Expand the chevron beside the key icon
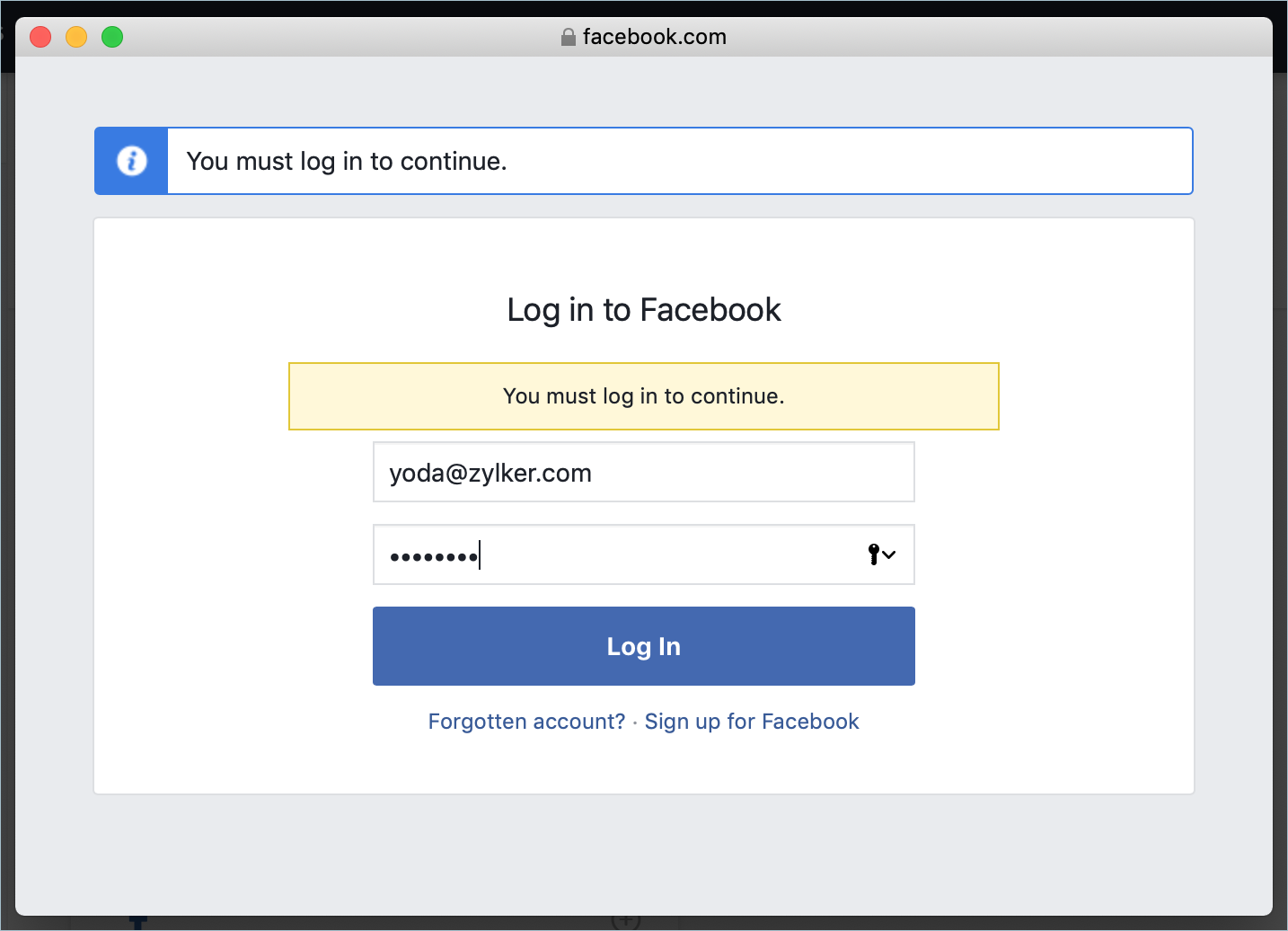 pos(889,554)
